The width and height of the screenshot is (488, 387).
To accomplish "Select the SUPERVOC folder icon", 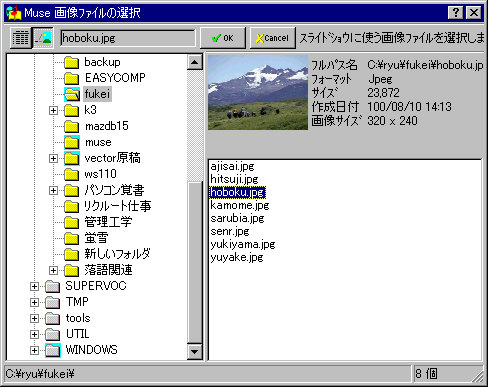I will coord(53,286).
